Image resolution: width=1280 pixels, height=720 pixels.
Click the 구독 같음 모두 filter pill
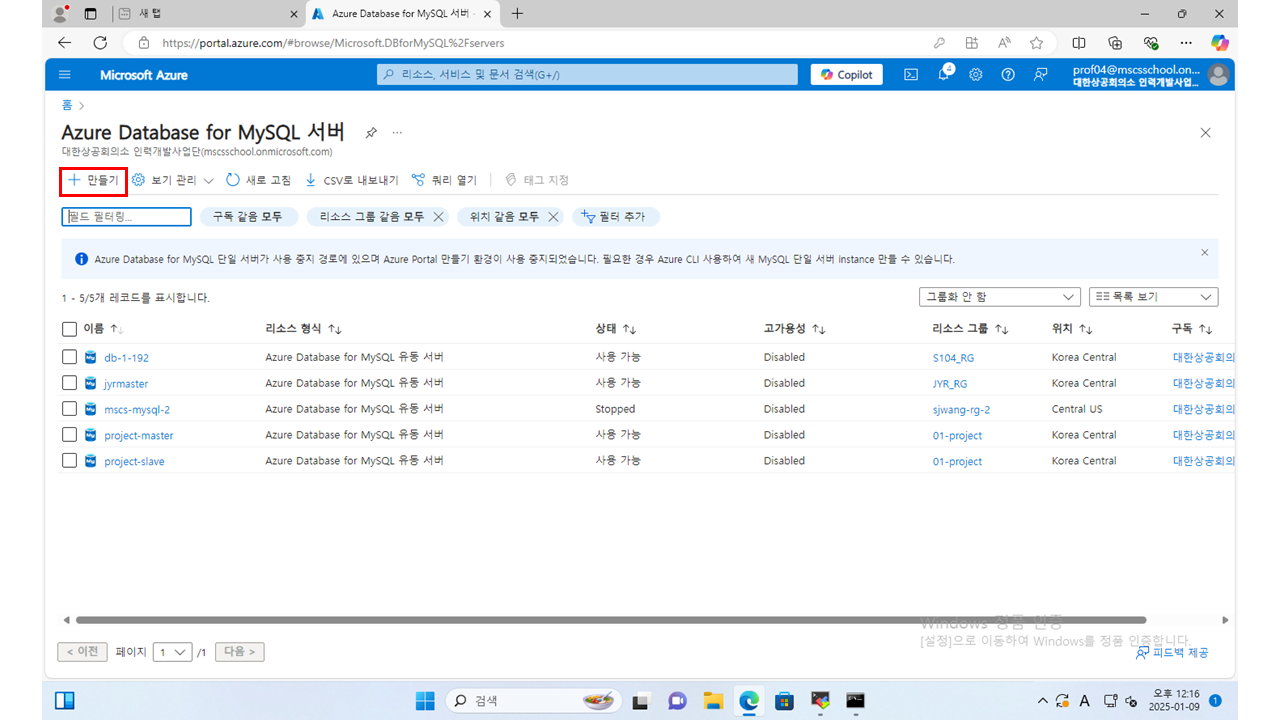pos(248,217)
